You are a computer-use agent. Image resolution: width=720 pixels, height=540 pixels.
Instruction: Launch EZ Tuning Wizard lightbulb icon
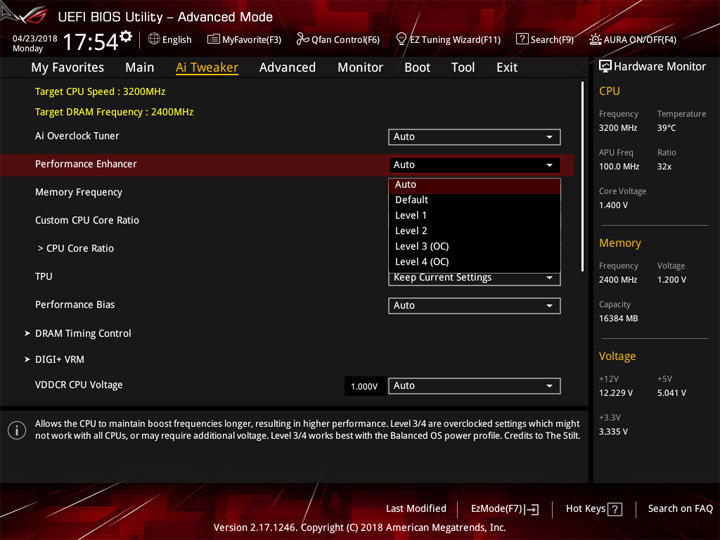click(401, 39)
